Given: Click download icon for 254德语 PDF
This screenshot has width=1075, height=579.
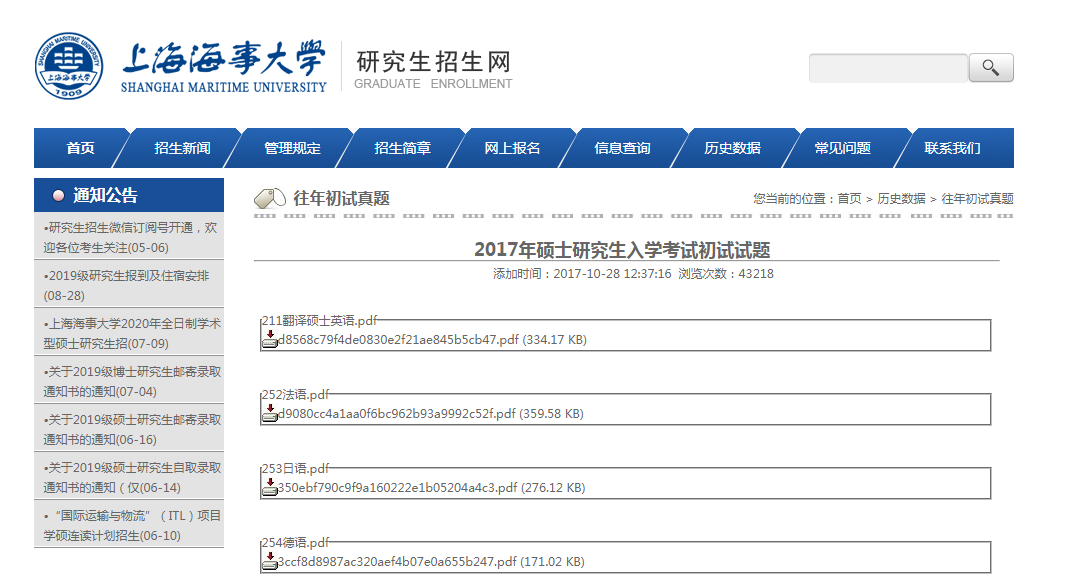Looking at the screenshot, I should pyautogui.click(x=269, y=561).
